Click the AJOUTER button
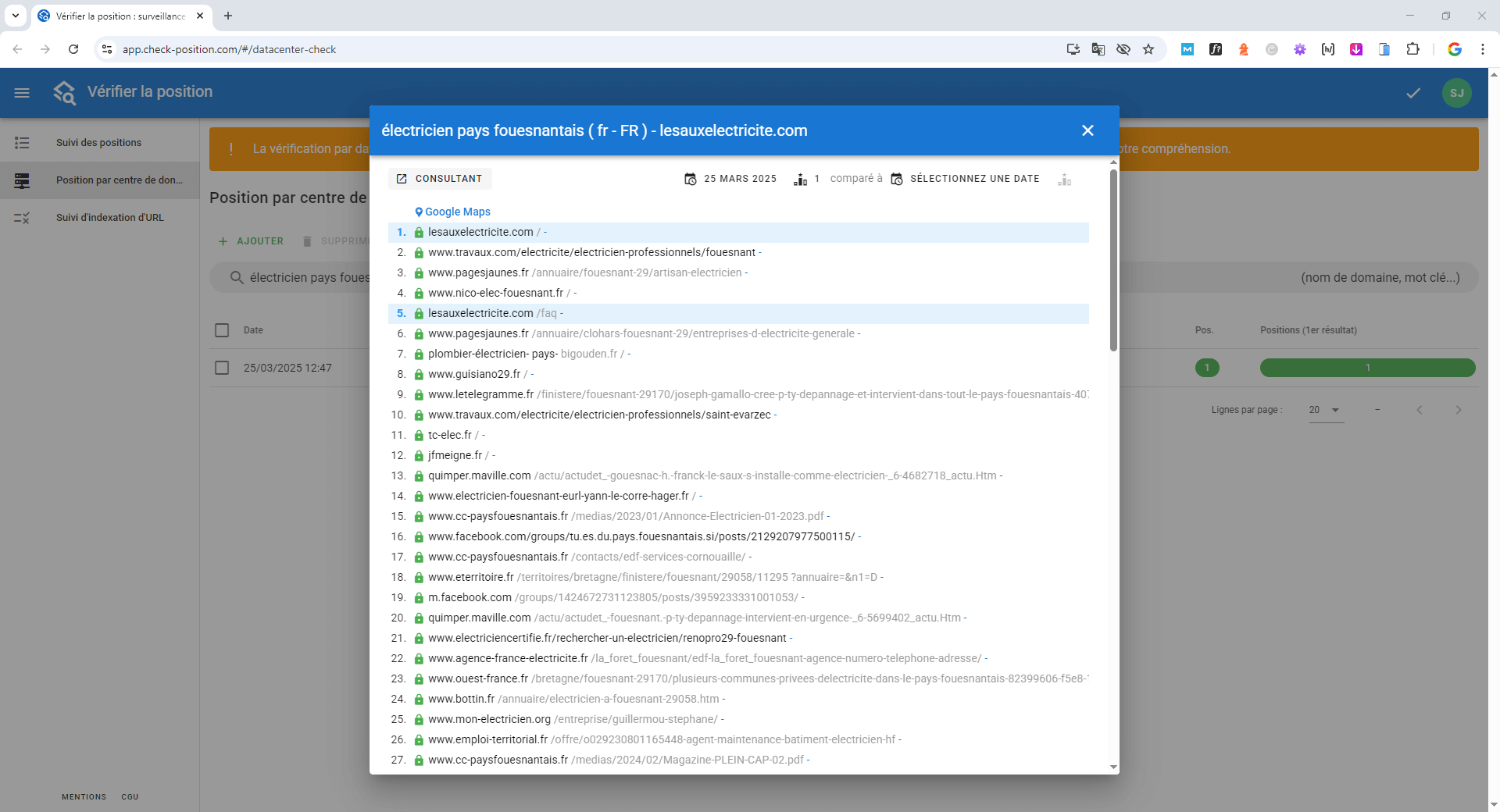Screen dimensions: 1500x812 pos(251,241)
